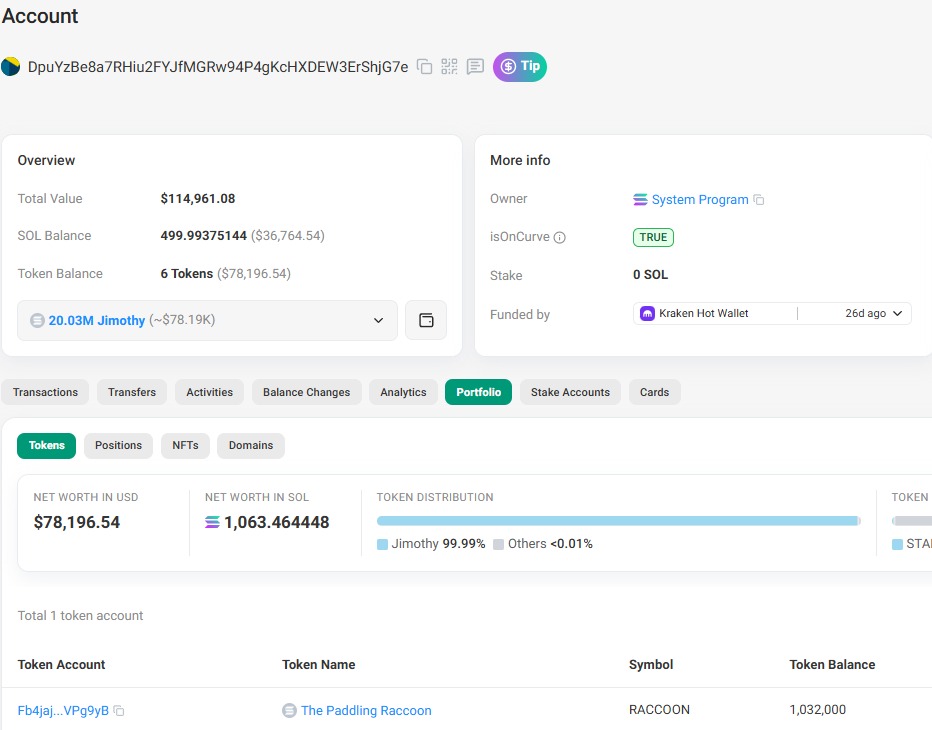Screen dimensions: 932x730
Task: Click the Jimothy token icon in dropdown
Action: tap(37, 320)
